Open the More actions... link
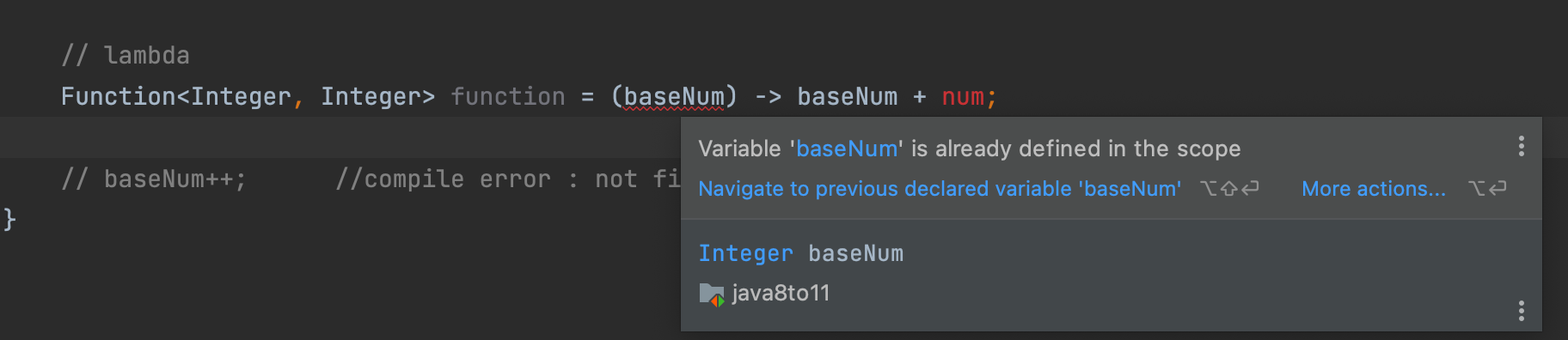1568x340 pixels. [1374, 189]
